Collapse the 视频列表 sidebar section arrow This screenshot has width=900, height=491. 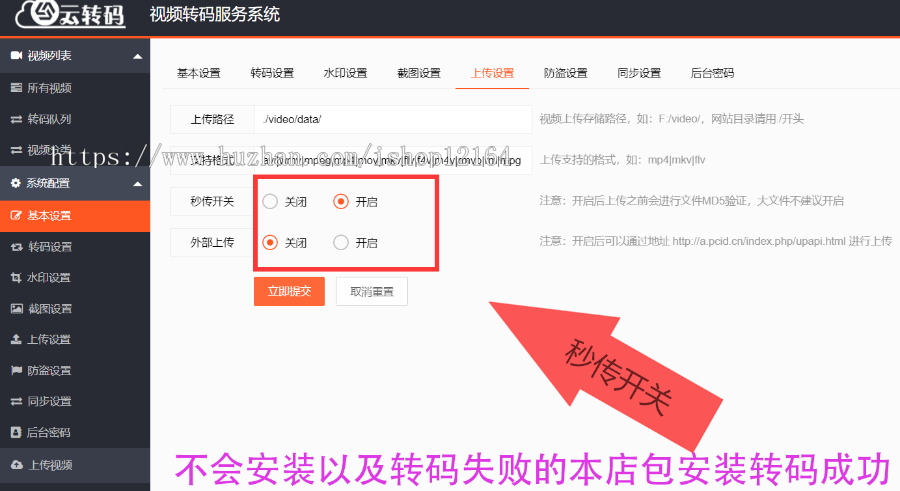click(x=137, y=56)
